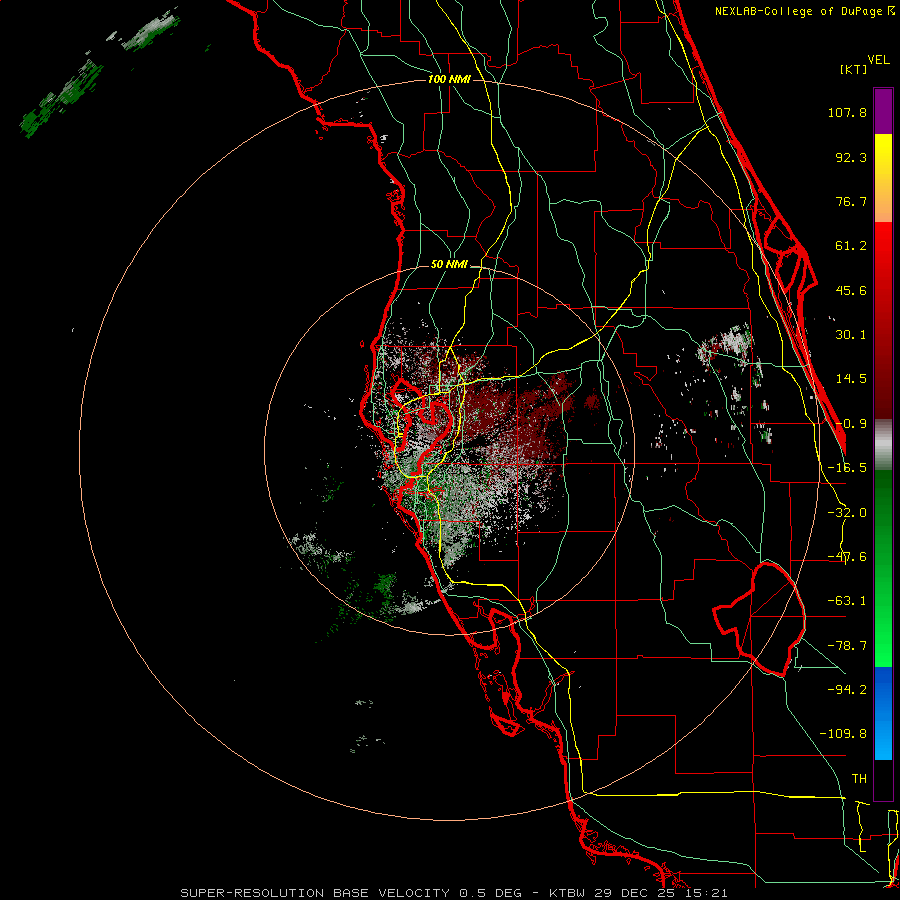Click the 107.8 scale value

(x=847, y=112)
